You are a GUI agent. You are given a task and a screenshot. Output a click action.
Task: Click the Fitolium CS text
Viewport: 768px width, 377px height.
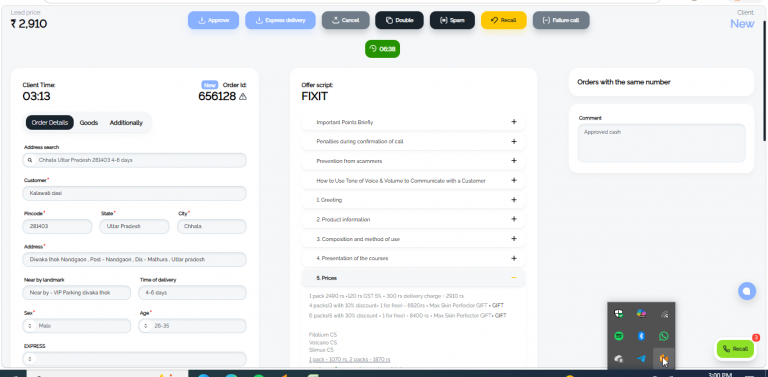[323, 334]
